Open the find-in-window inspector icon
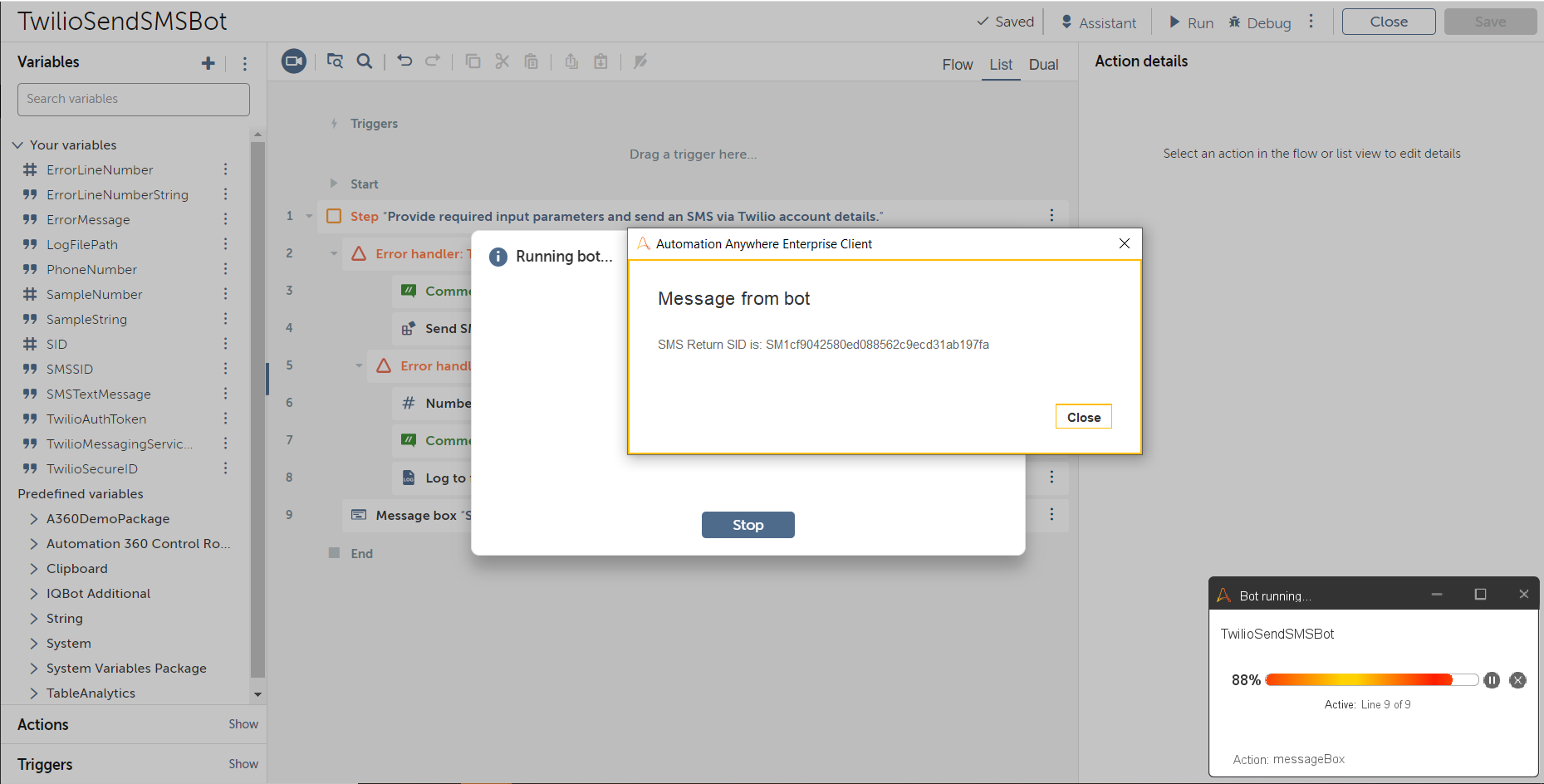The image size is (1544, 784). pos(335,61)
